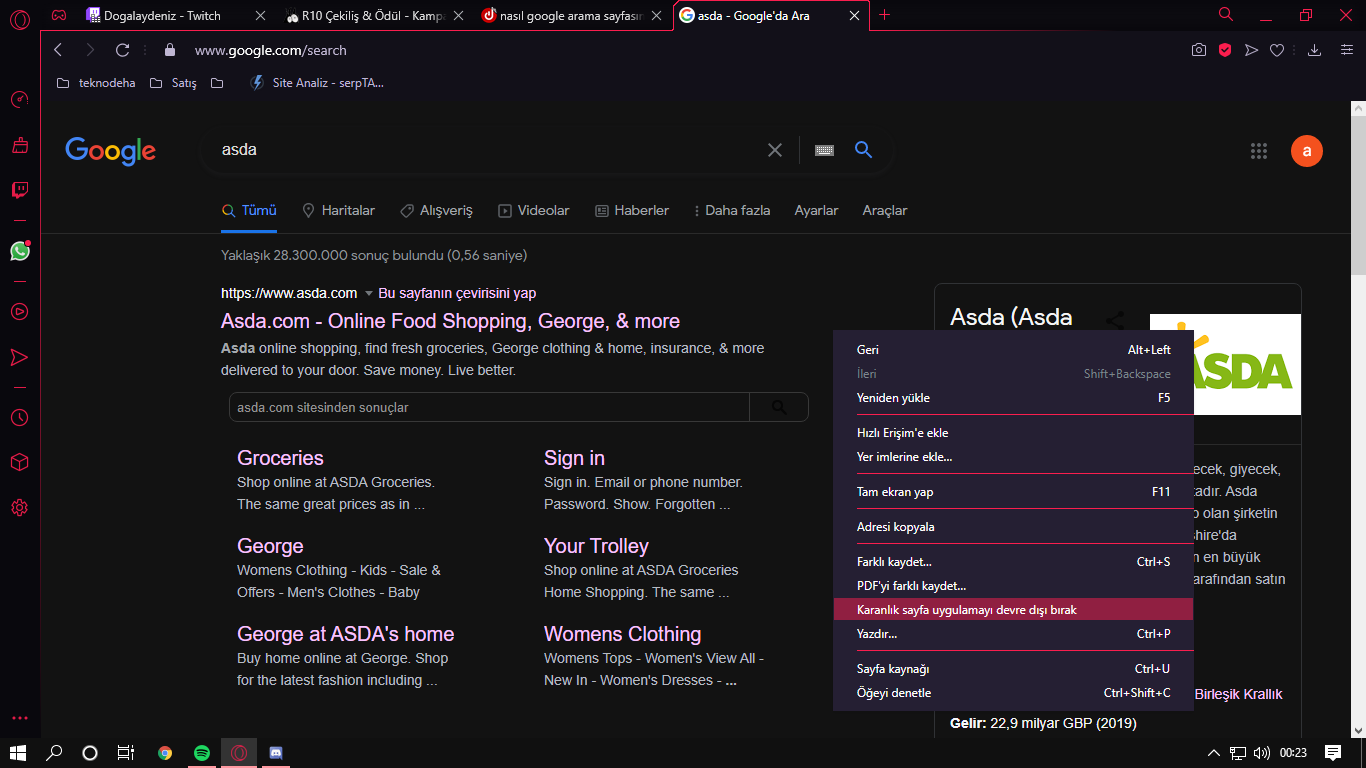The image size is (1366, 768).
Task: Open the teknodeha bookmark folder
Action: [96, 83]
